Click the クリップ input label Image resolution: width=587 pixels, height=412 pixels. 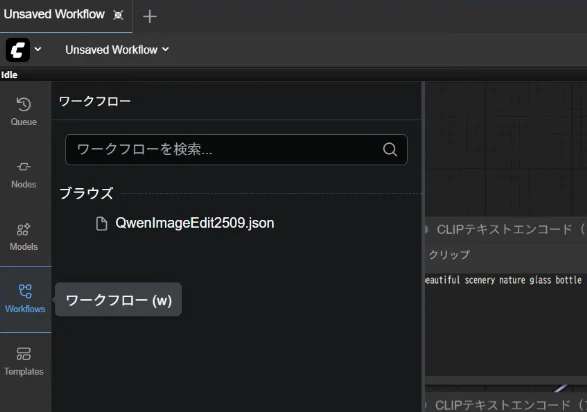point(449,254)
